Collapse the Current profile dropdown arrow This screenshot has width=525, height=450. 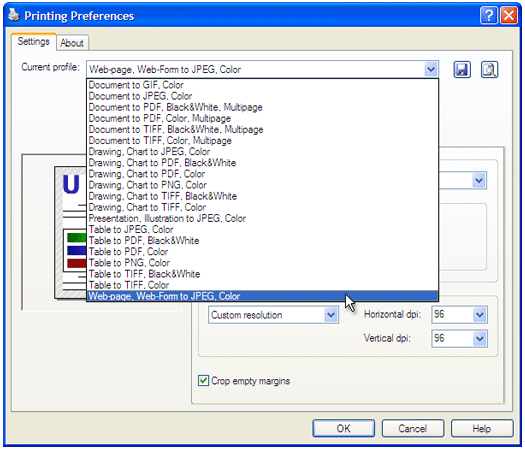click(431, 70)
